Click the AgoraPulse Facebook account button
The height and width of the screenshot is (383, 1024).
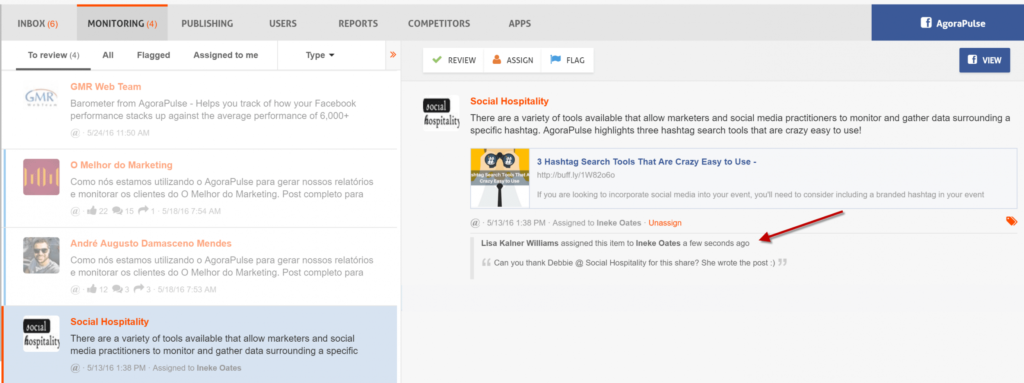948,24
